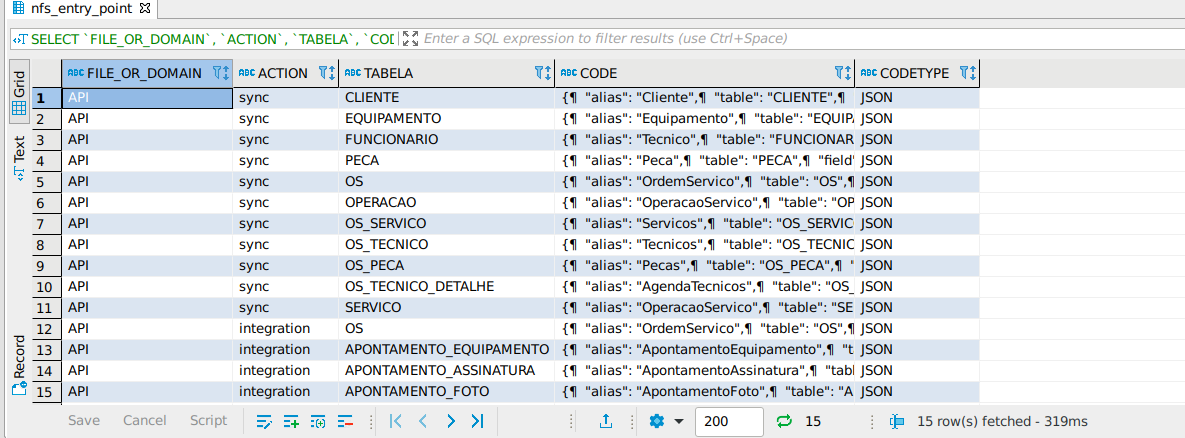Select row number 1 header
This screenshot has width=1185, height=438.
46,97
